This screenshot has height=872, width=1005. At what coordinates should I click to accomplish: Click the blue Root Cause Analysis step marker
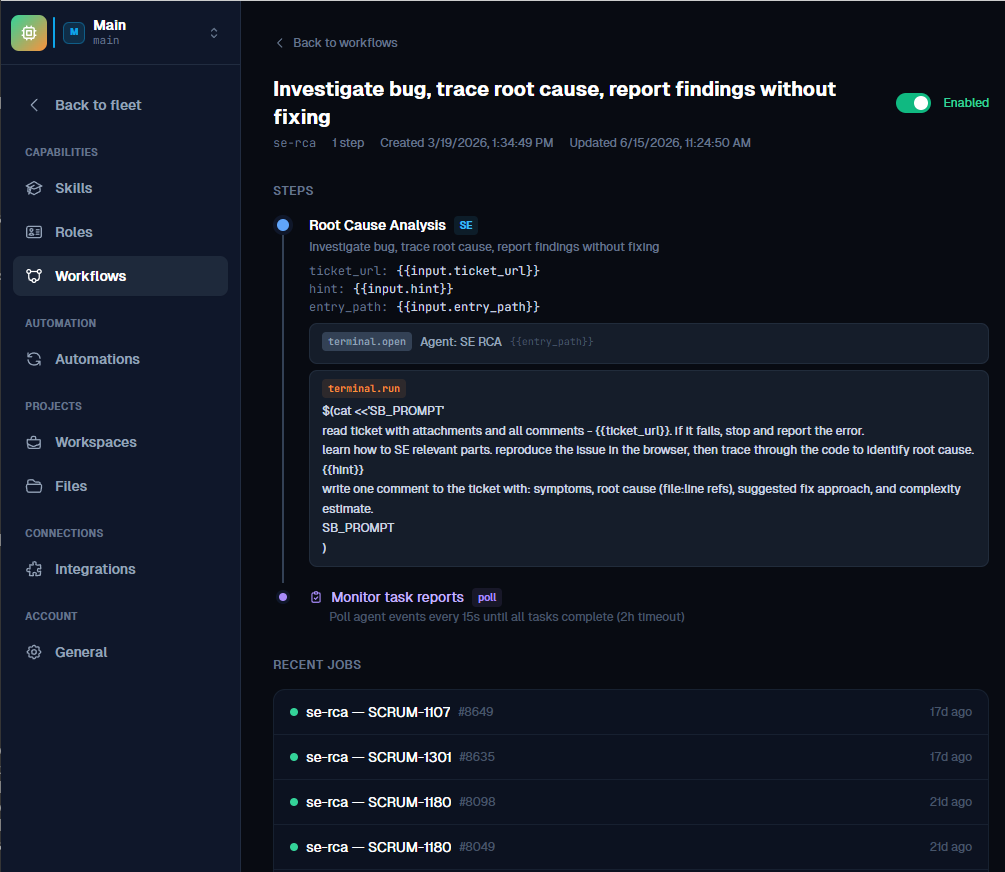[x=283, y=225]
